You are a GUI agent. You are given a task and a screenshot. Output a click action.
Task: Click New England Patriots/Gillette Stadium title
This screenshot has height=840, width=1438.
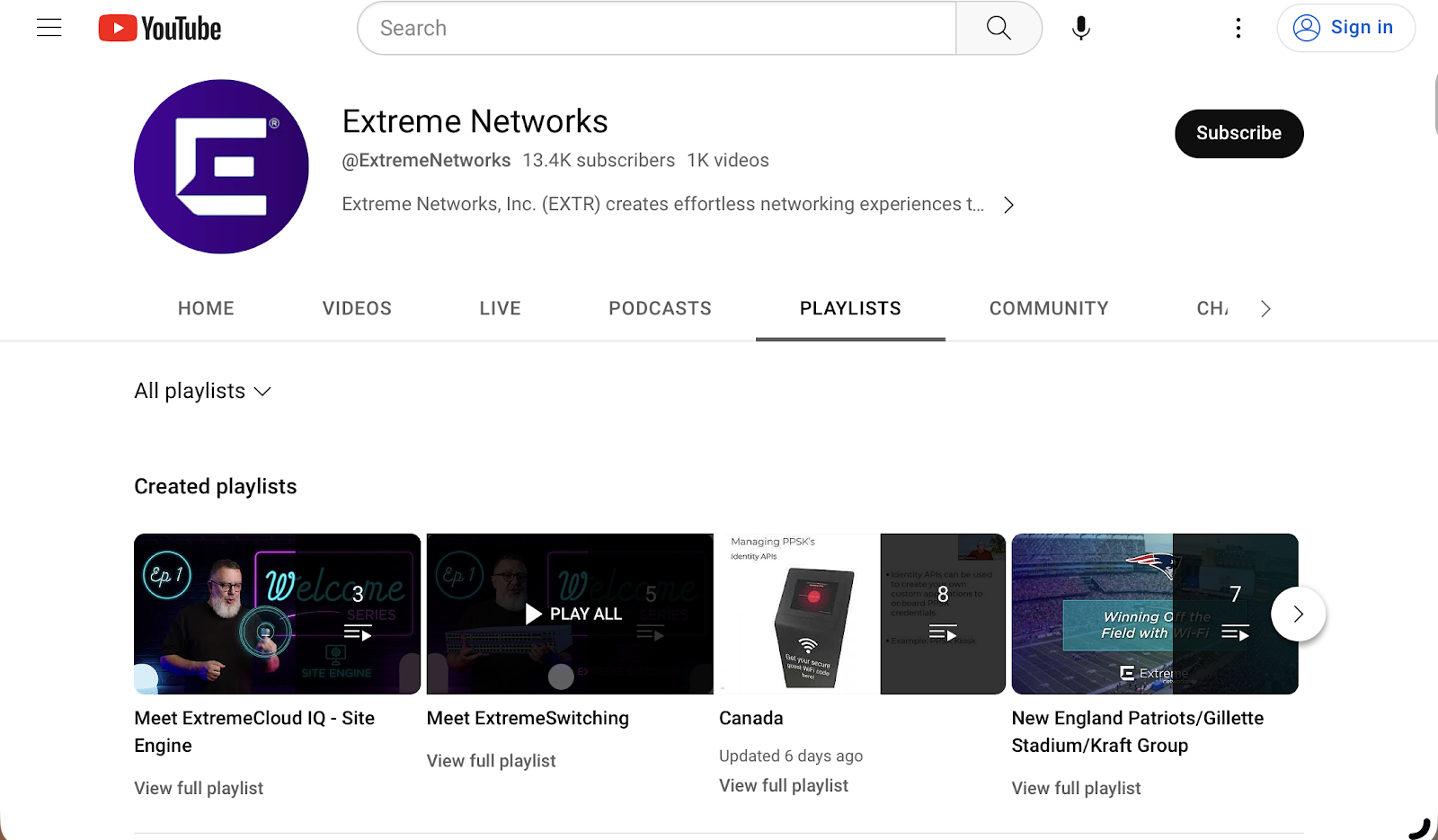coord(1138,731)
